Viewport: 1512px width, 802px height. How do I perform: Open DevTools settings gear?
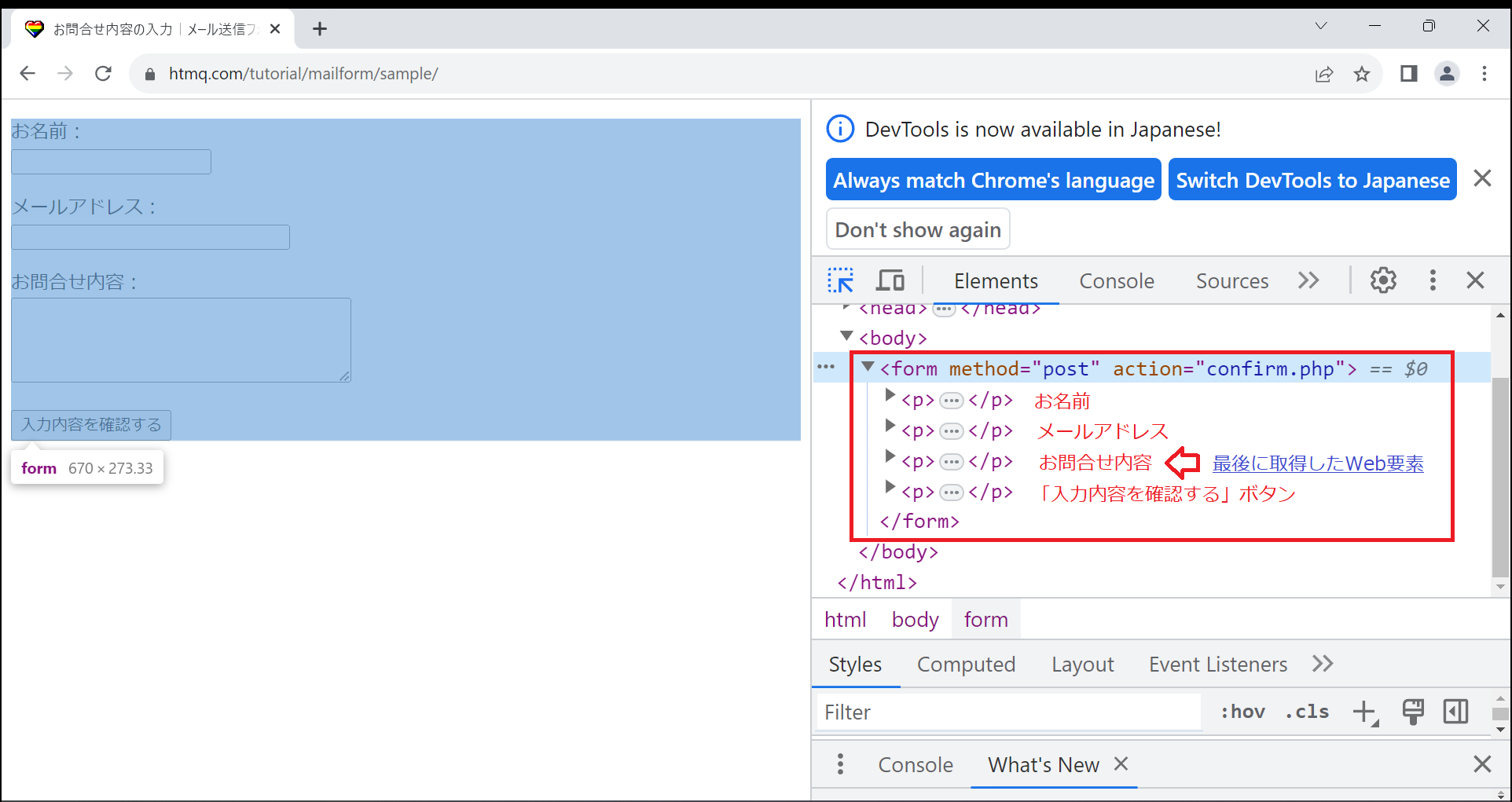coord(1383,280)
